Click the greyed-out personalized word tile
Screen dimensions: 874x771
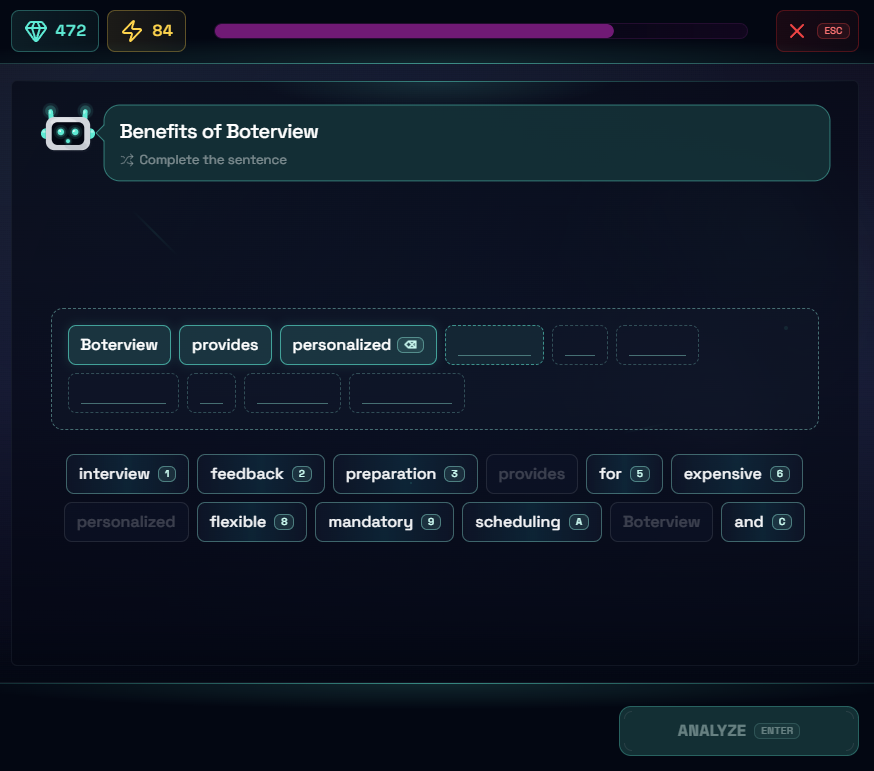(x=127, y=522)
